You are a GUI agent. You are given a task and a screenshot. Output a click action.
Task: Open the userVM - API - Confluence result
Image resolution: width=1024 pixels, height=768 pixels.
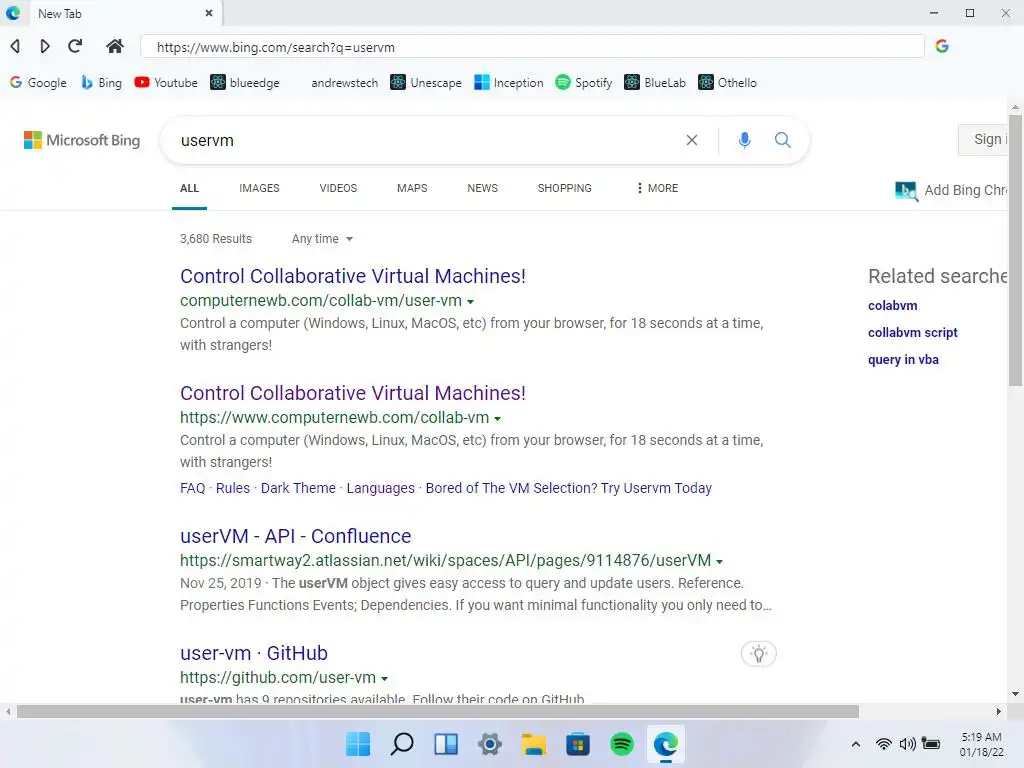coord(296,536)
